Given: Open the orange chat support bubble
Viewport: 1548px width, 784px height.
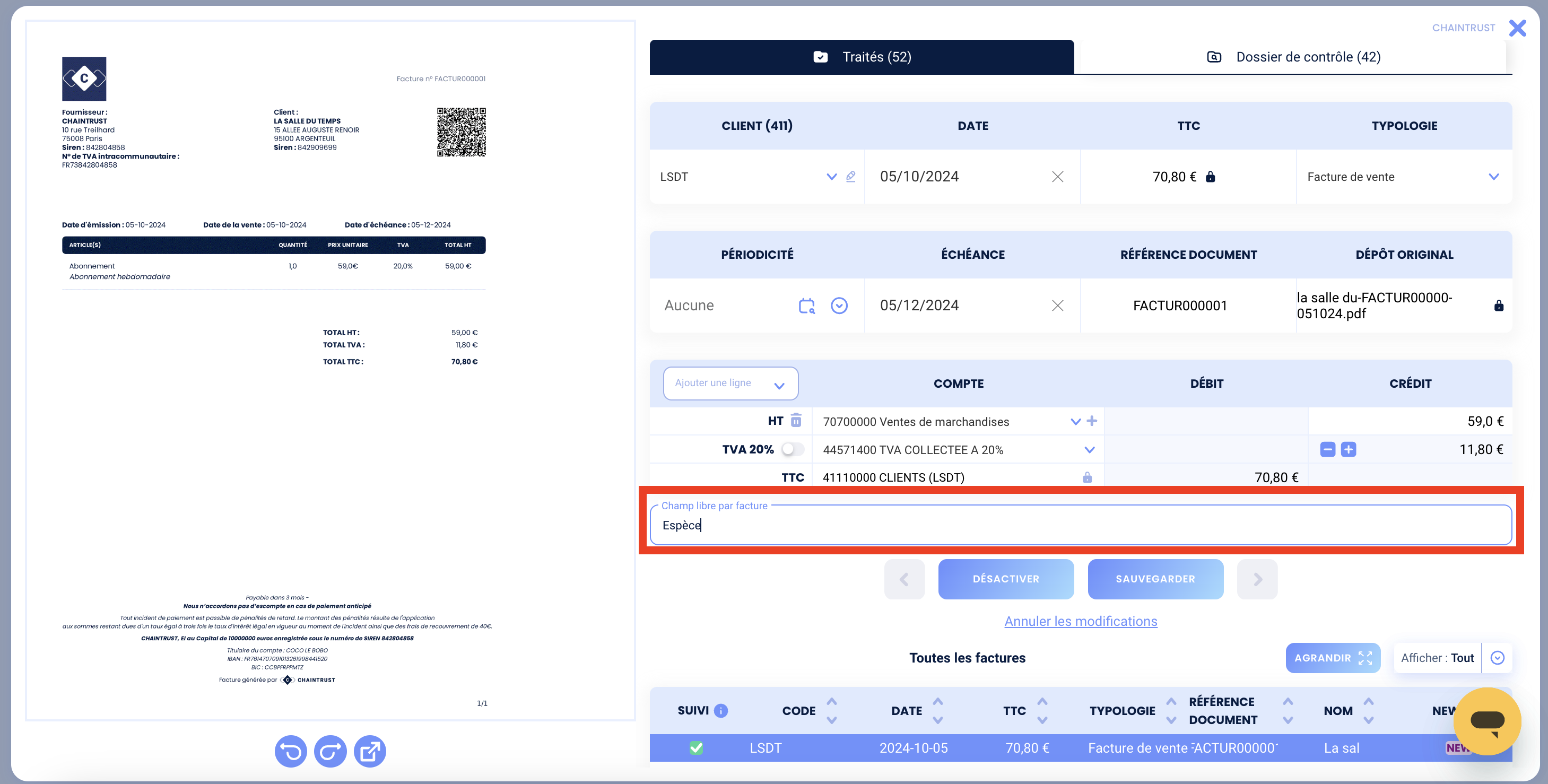Looking at the screenshot, I should [x=1488, y=721].
